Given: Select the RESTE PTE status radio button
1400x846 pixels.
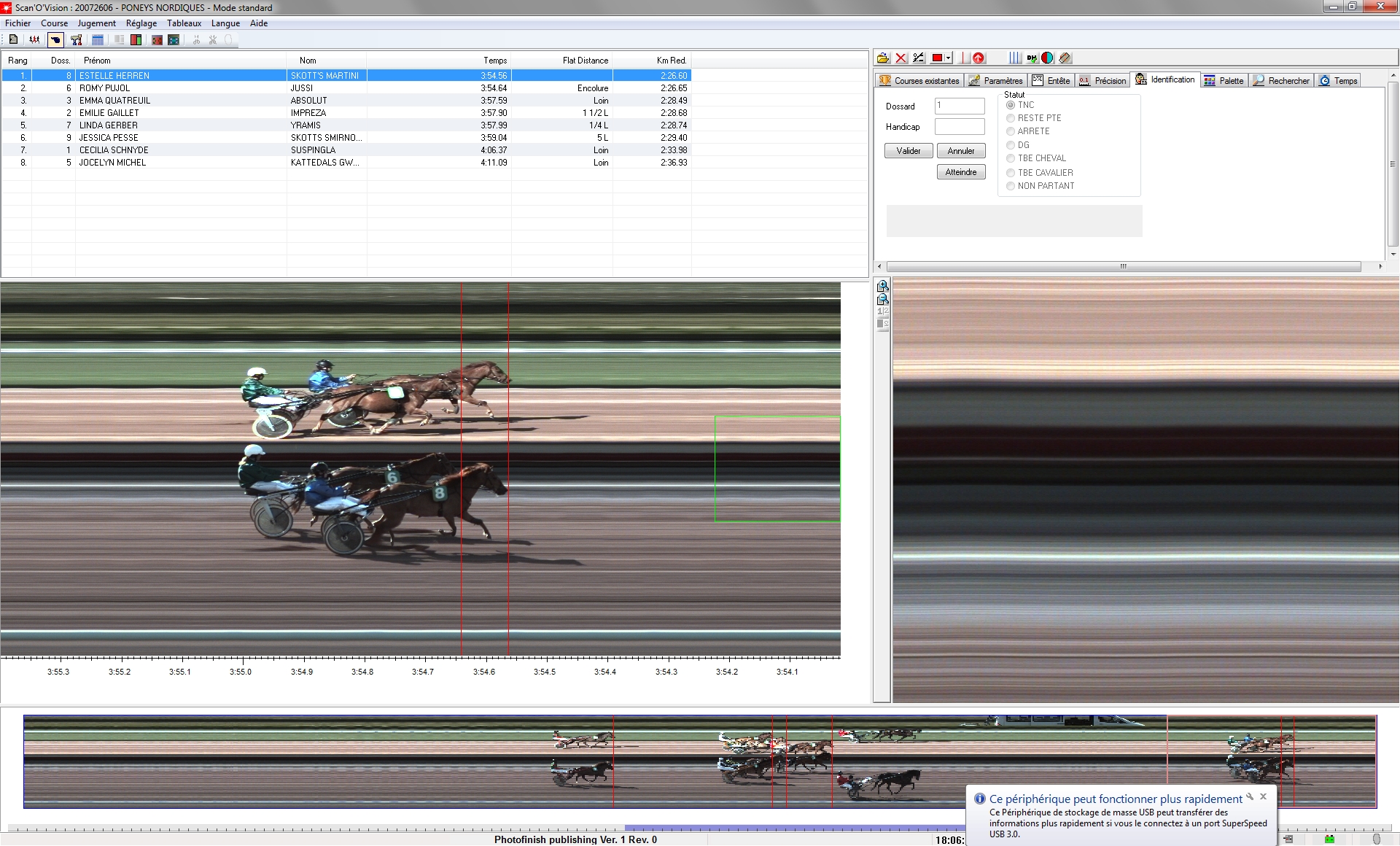Looking at the screenshot, I should coord(1011,118).
